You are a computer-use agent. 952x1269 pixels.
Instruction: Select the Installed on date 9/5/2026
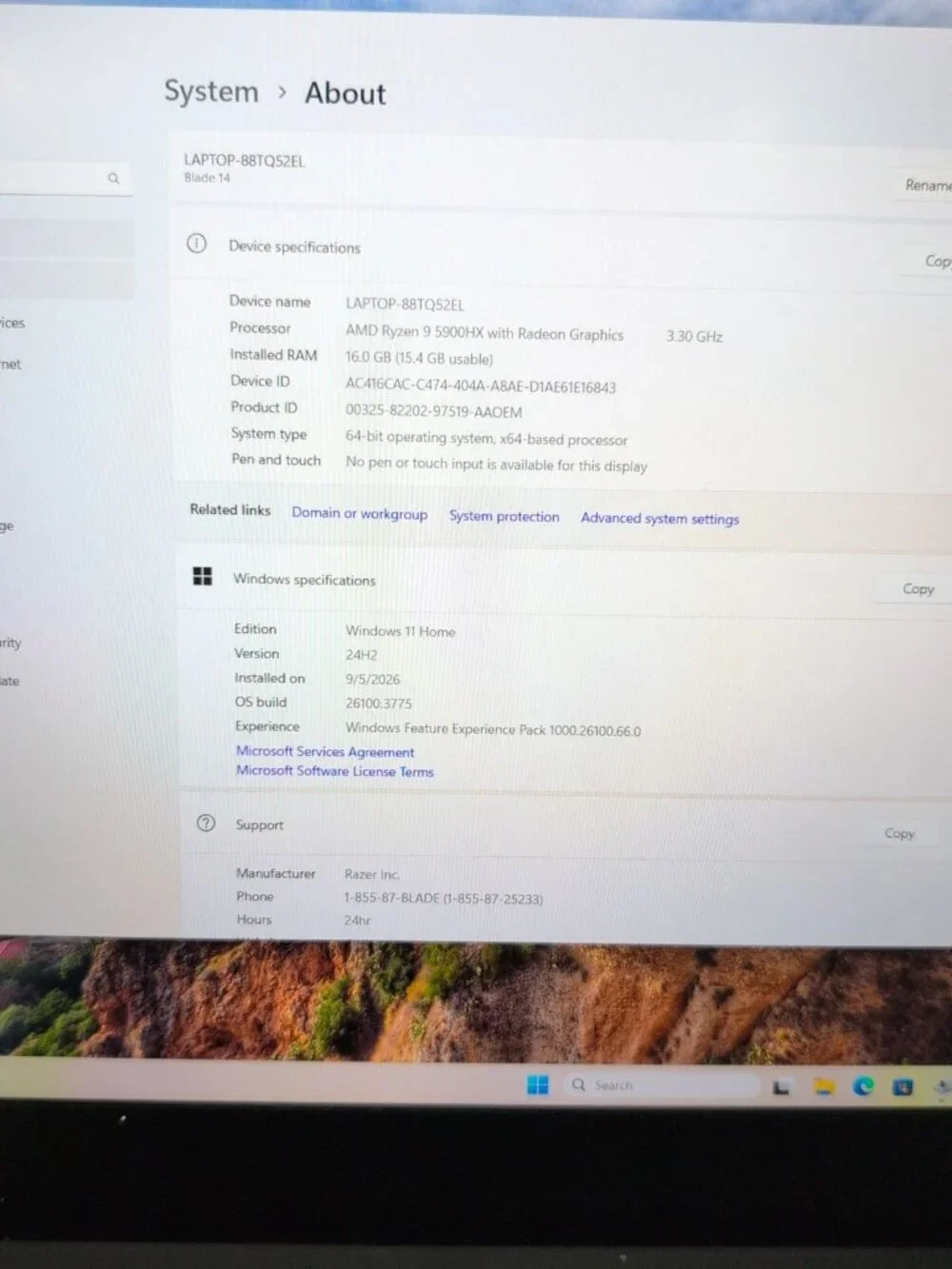tap(372, 680)
